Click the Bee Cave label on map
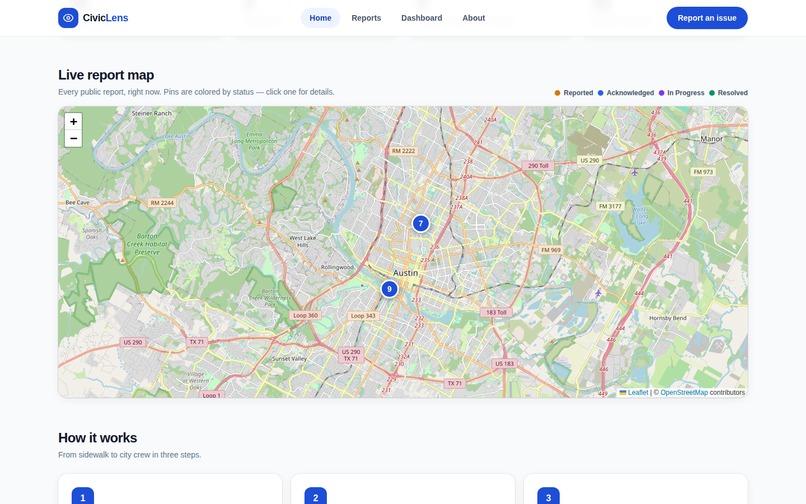806x504 pixels. pyautogui.click(x=78, y=203)
